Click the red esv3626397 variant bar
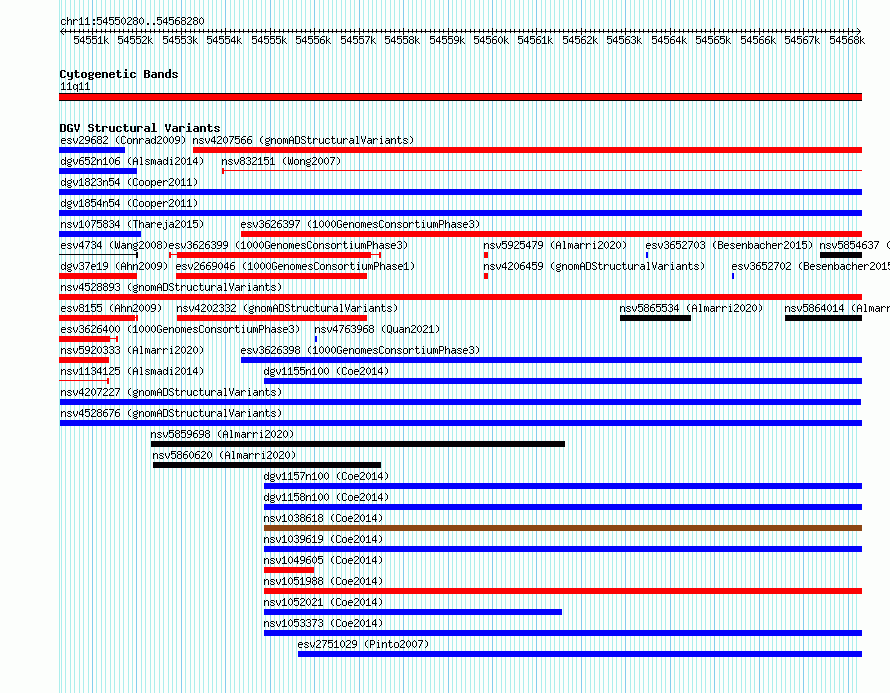The height and width of the screenshot is (693, 890). pyautogui.click(x=551, y=234)
